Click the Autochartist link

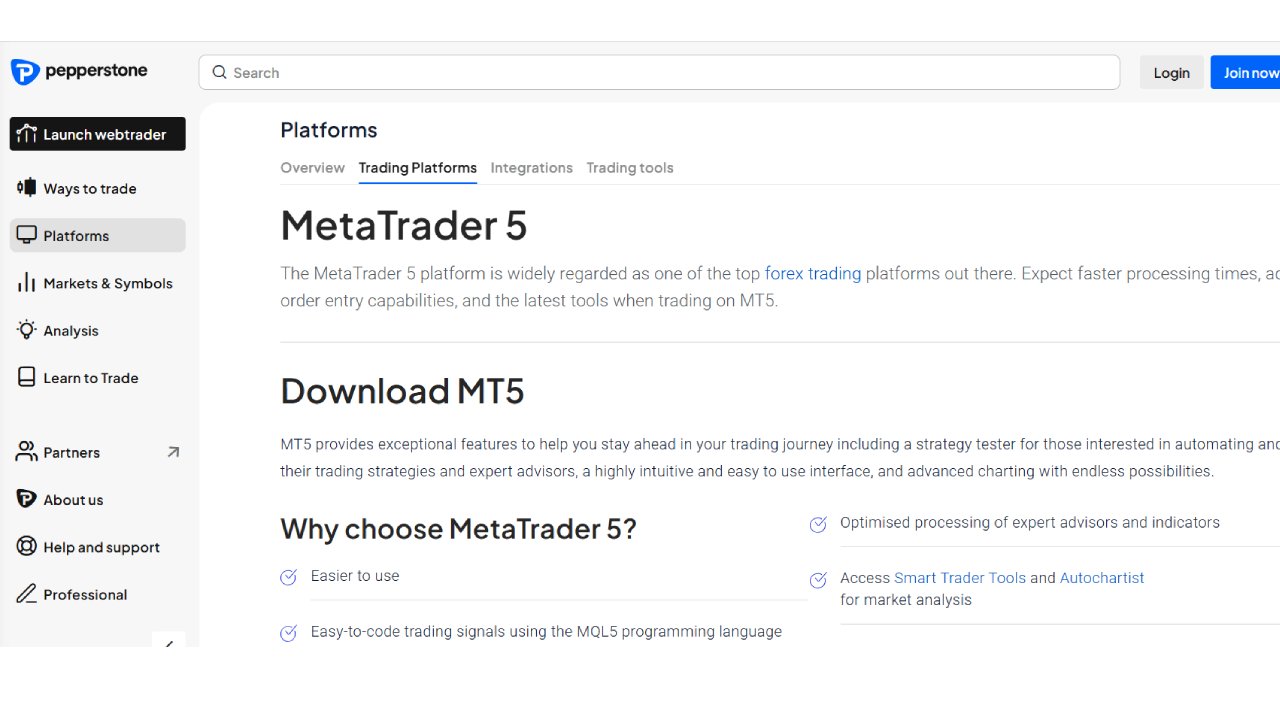pos(1101,578)
